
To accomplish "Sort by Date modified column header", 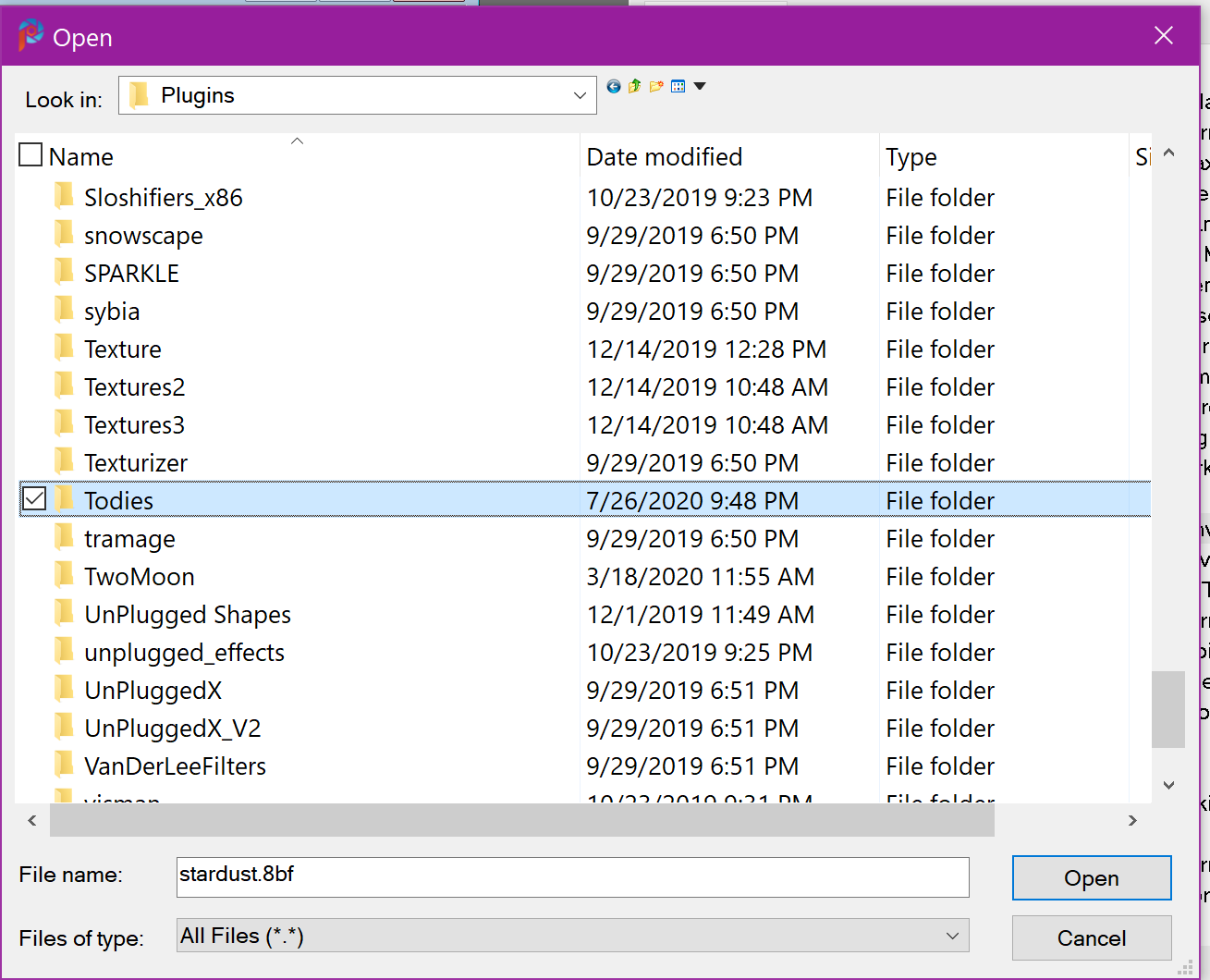I will [664, 157].
